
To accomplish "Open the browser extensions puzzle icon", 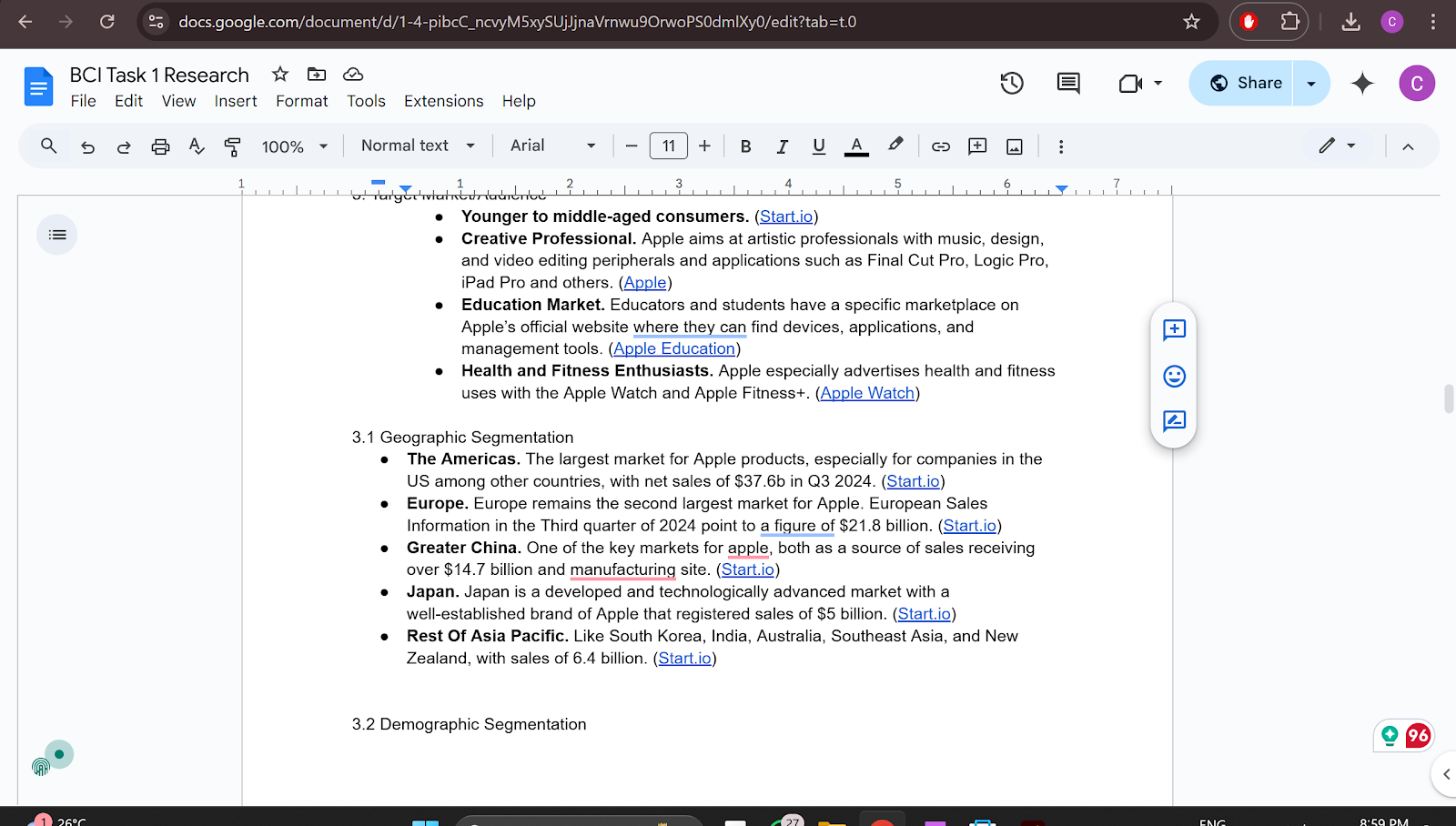I will pyautogui.click(x=1289, y=22).
